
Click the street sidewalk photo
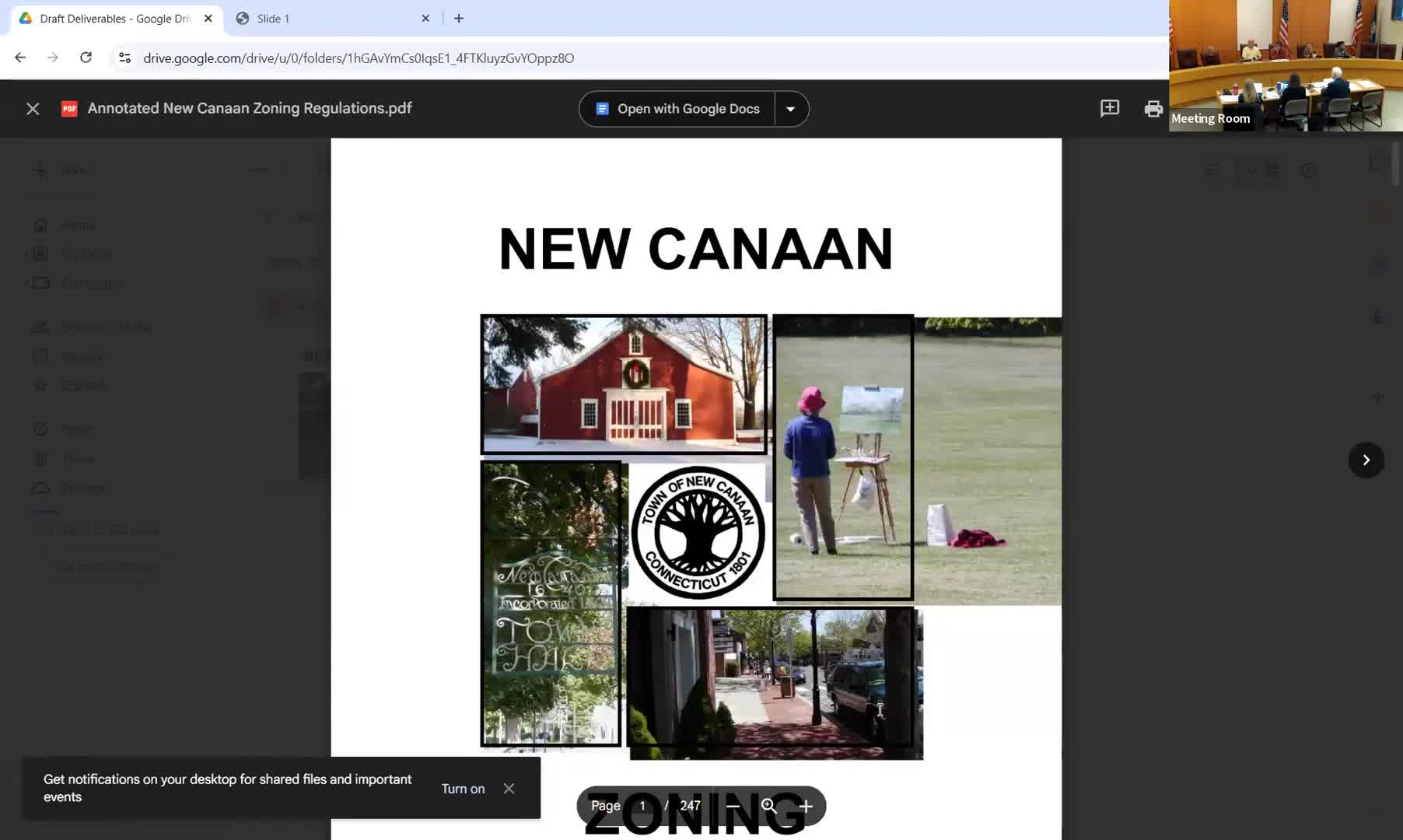pyautogui.click(x=775, y=684)
